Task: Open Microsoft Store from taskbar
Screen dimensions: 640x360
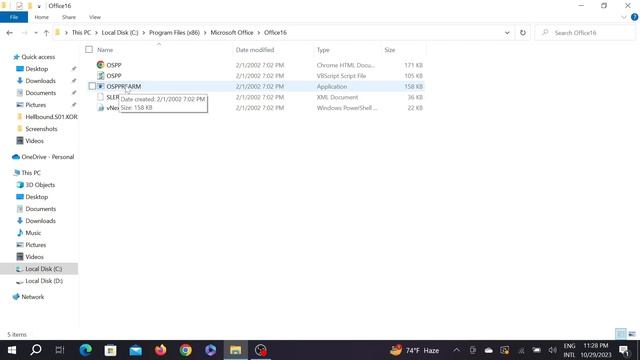Action: coord(111,350)
